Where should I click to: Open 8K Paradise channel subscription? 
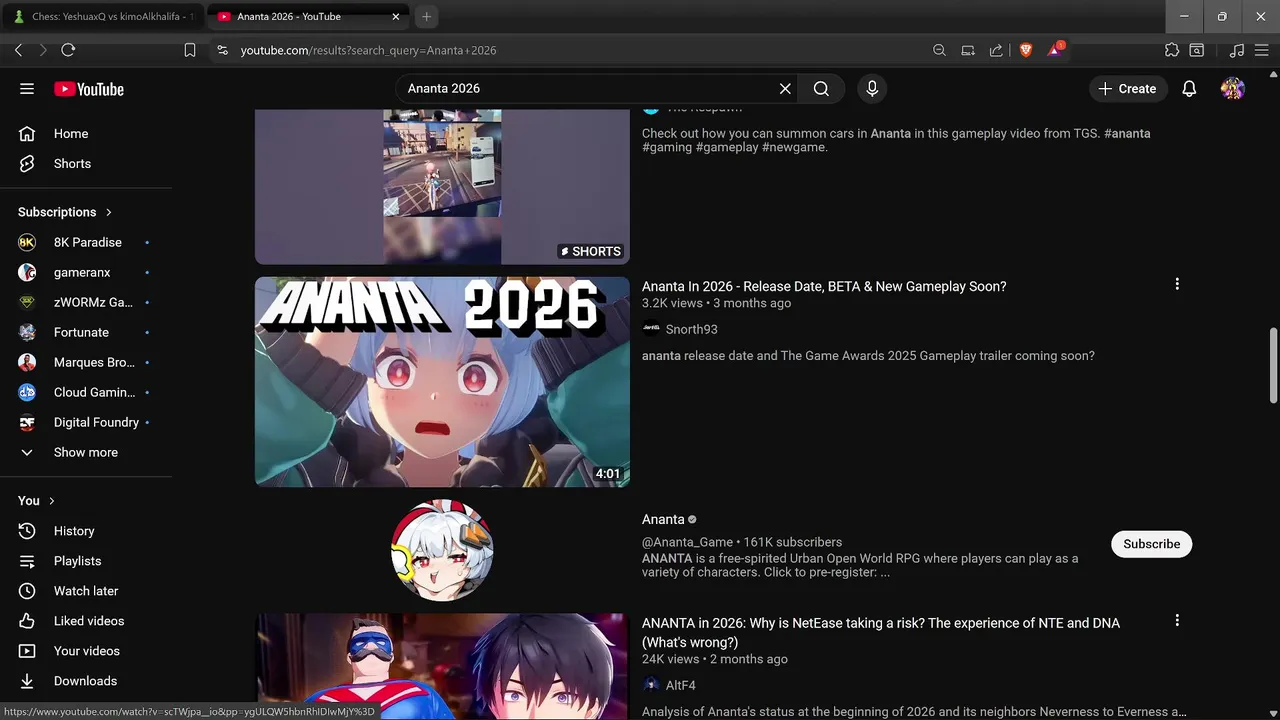86,242
